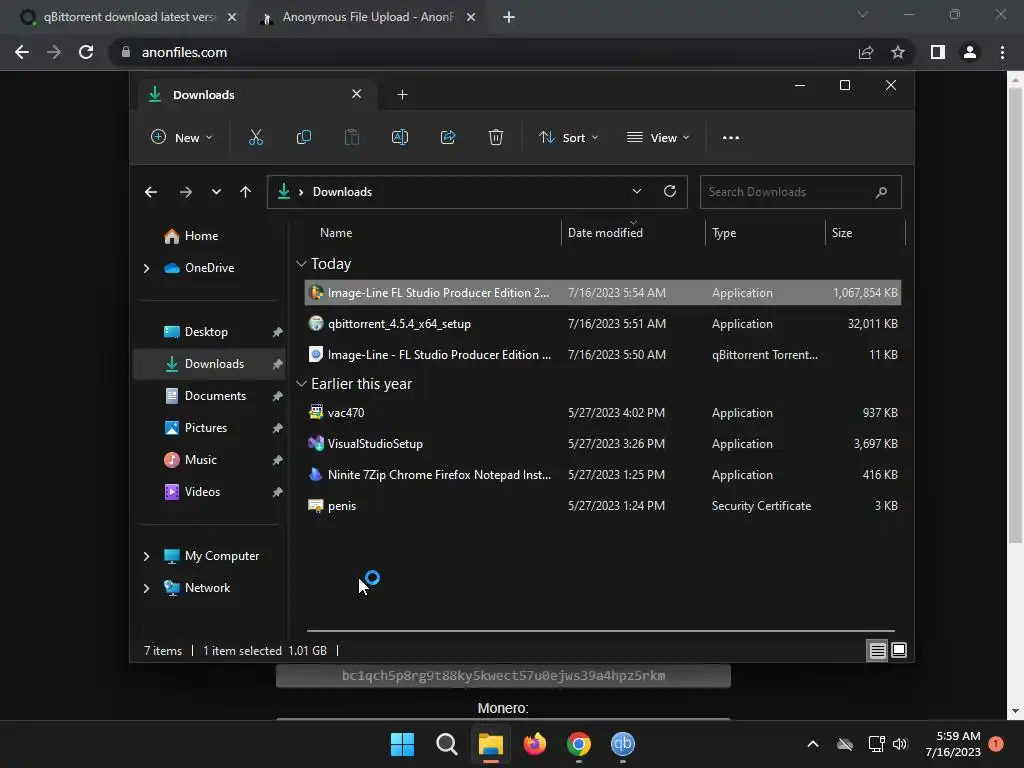
Task: Collapse the Today group
Action: 301,264
